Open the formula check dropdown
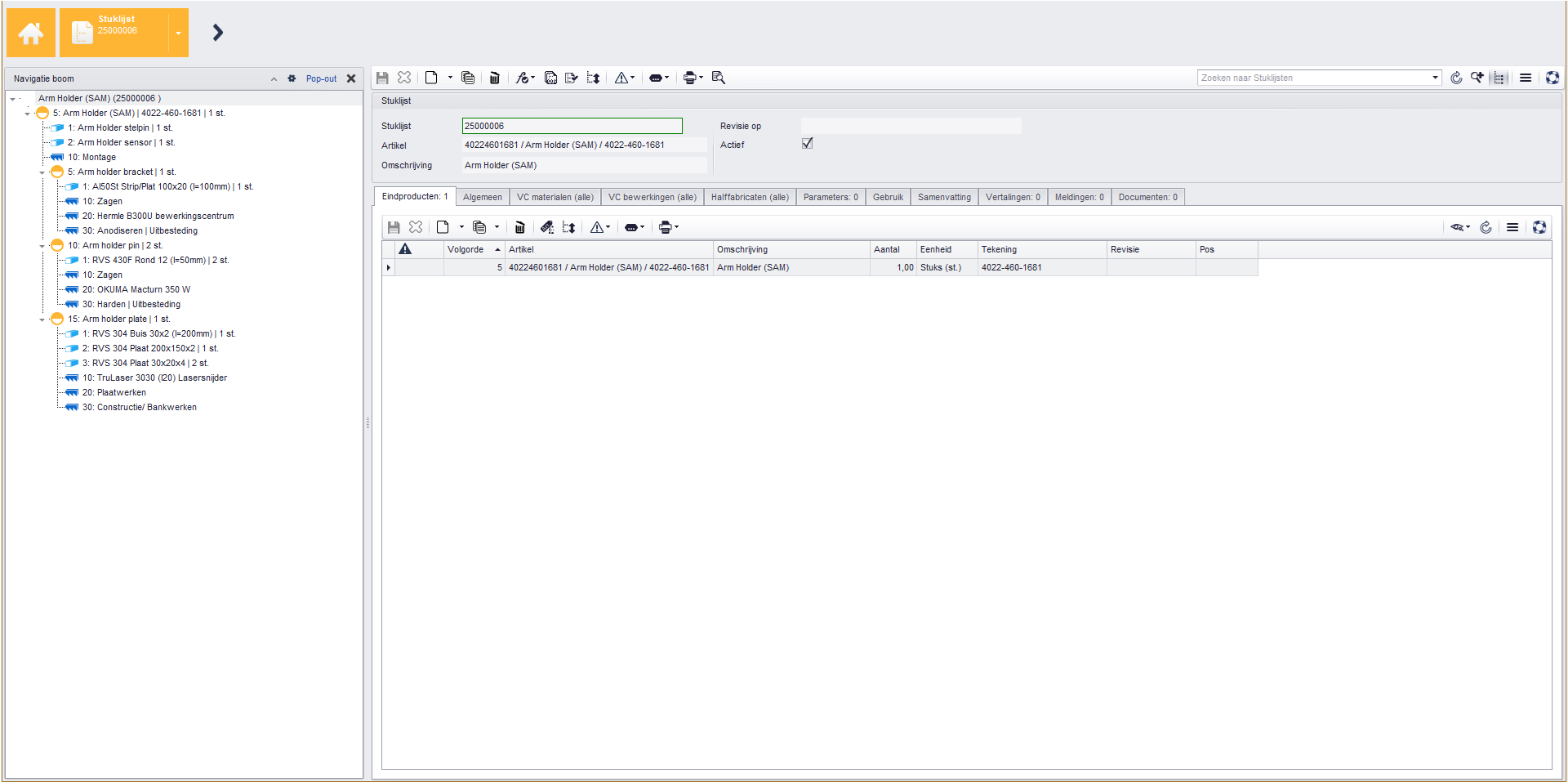This screenshot has height=782, width=1568. click(x=525, y=78)
